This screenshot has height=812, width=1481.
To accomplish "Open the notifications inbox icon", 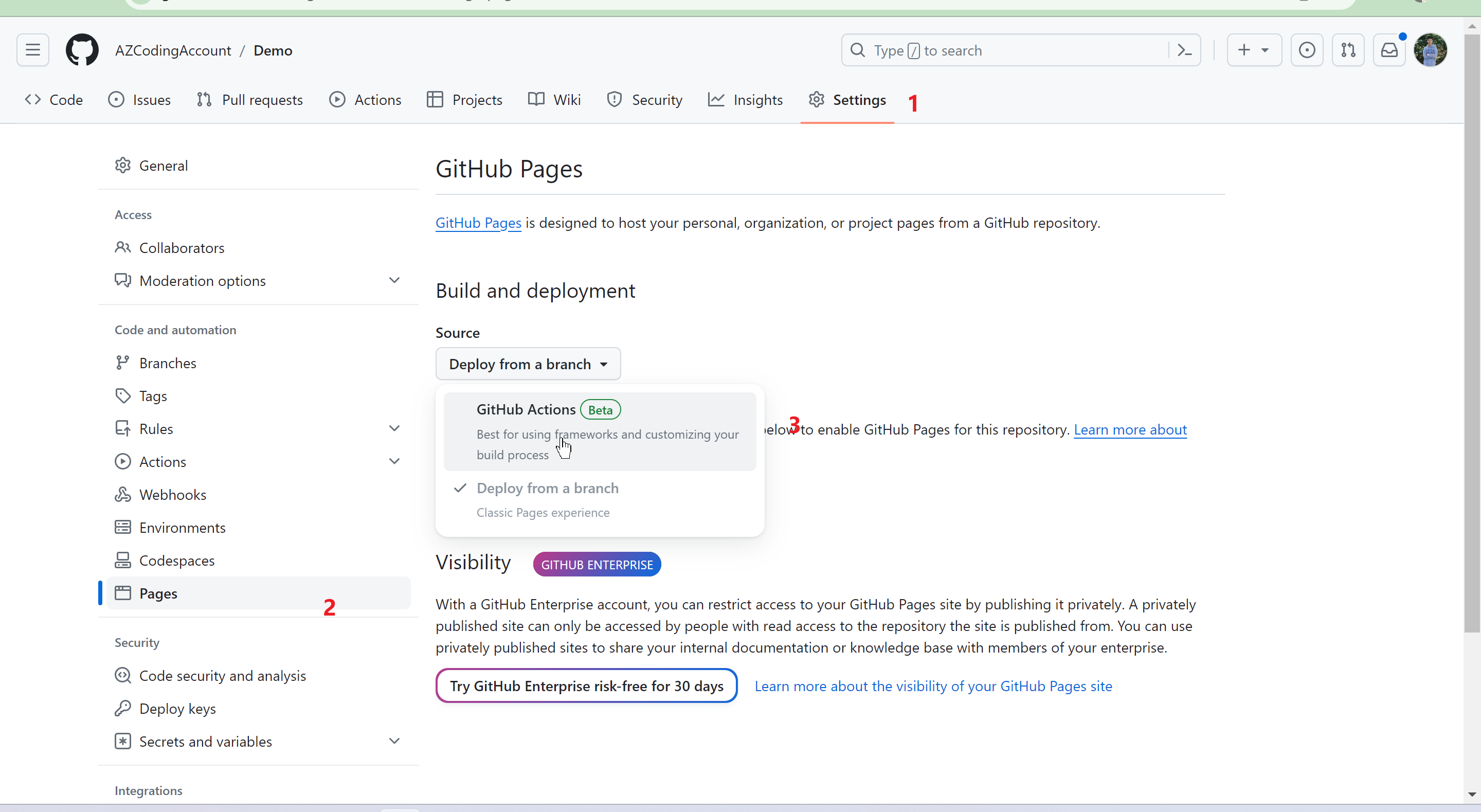I will click(1389, 50).
